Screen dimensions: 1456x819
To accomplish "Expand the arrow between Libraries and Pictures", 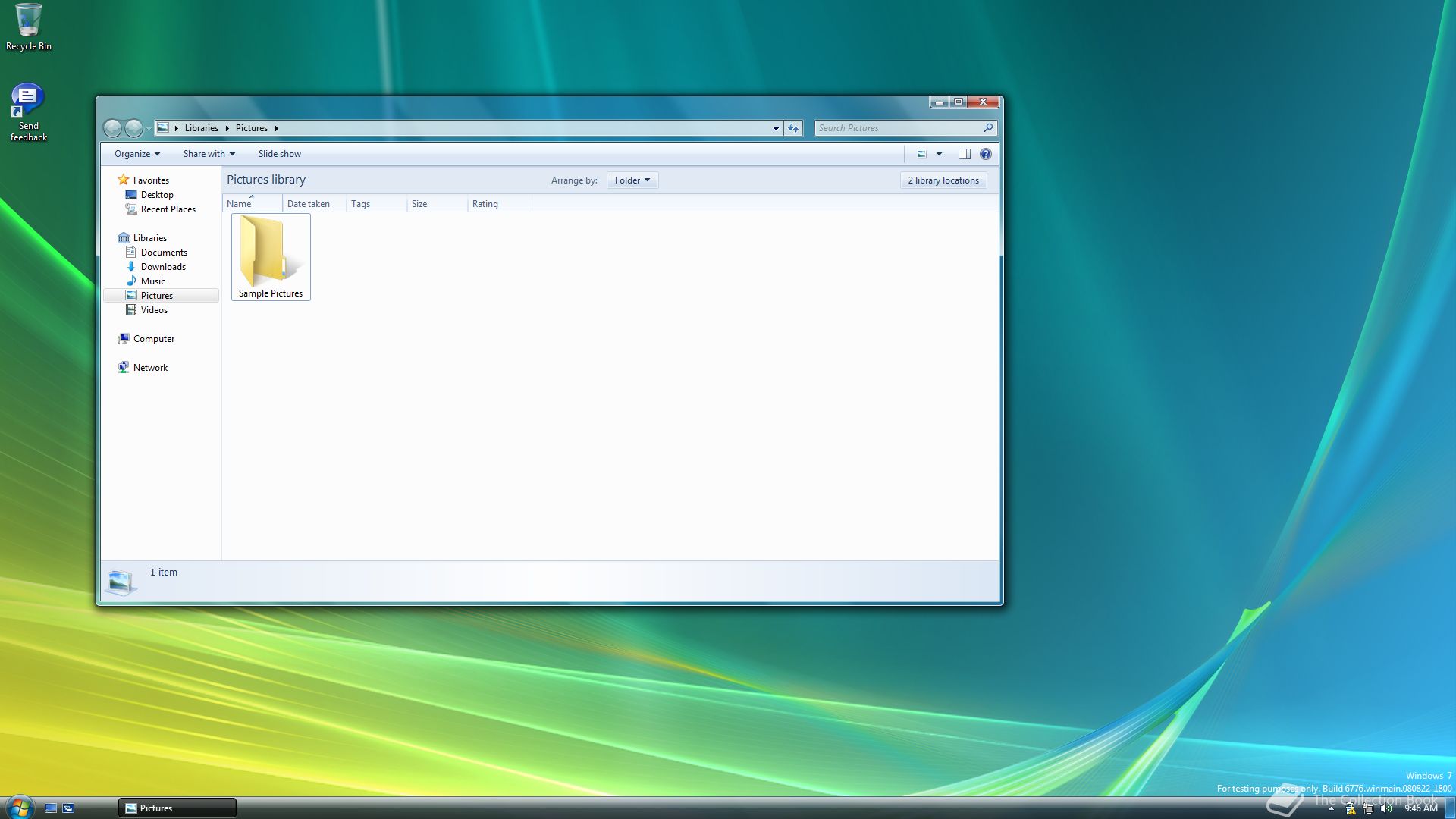I will pyautogui.click(x=227, y=128).
